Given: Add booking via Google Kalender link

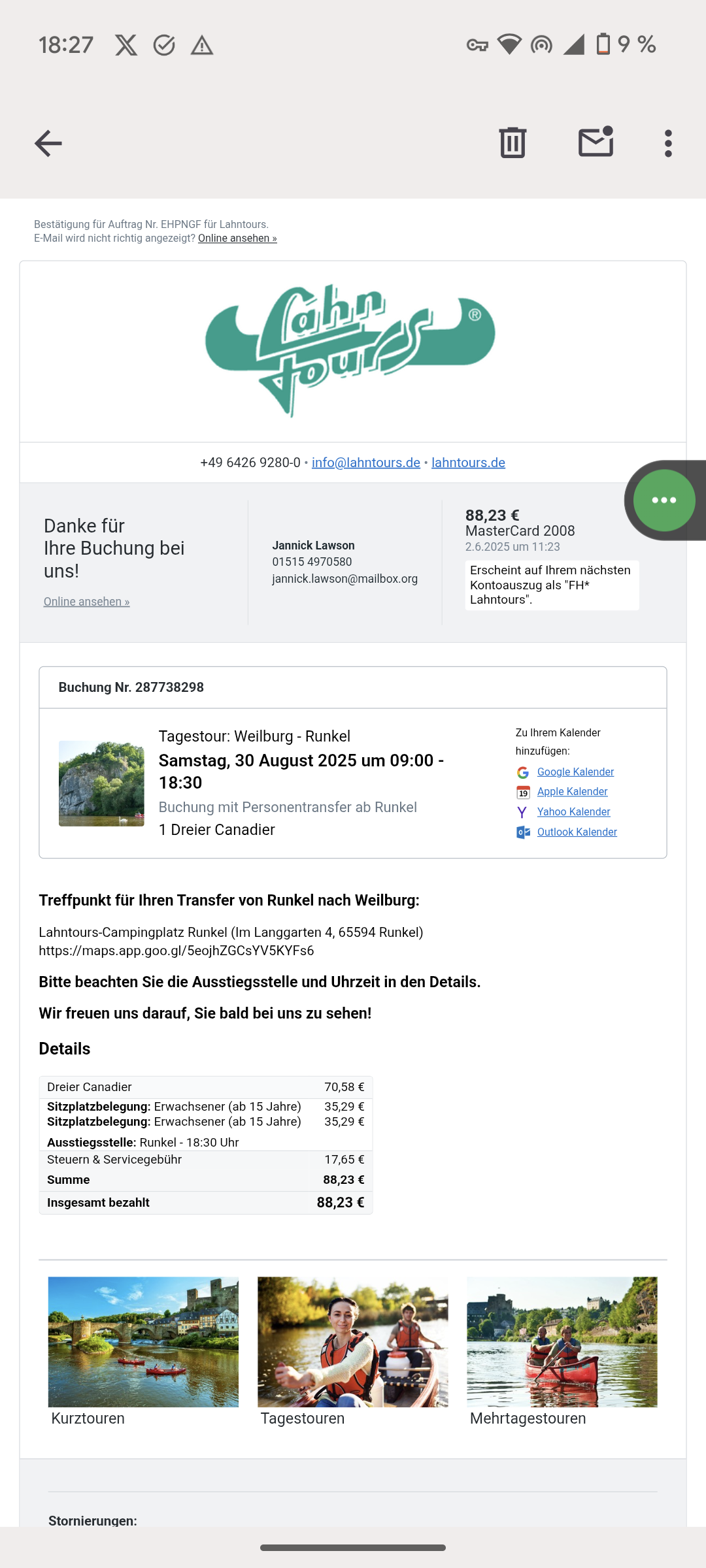Looking at the screenshot, I should 575,772.
